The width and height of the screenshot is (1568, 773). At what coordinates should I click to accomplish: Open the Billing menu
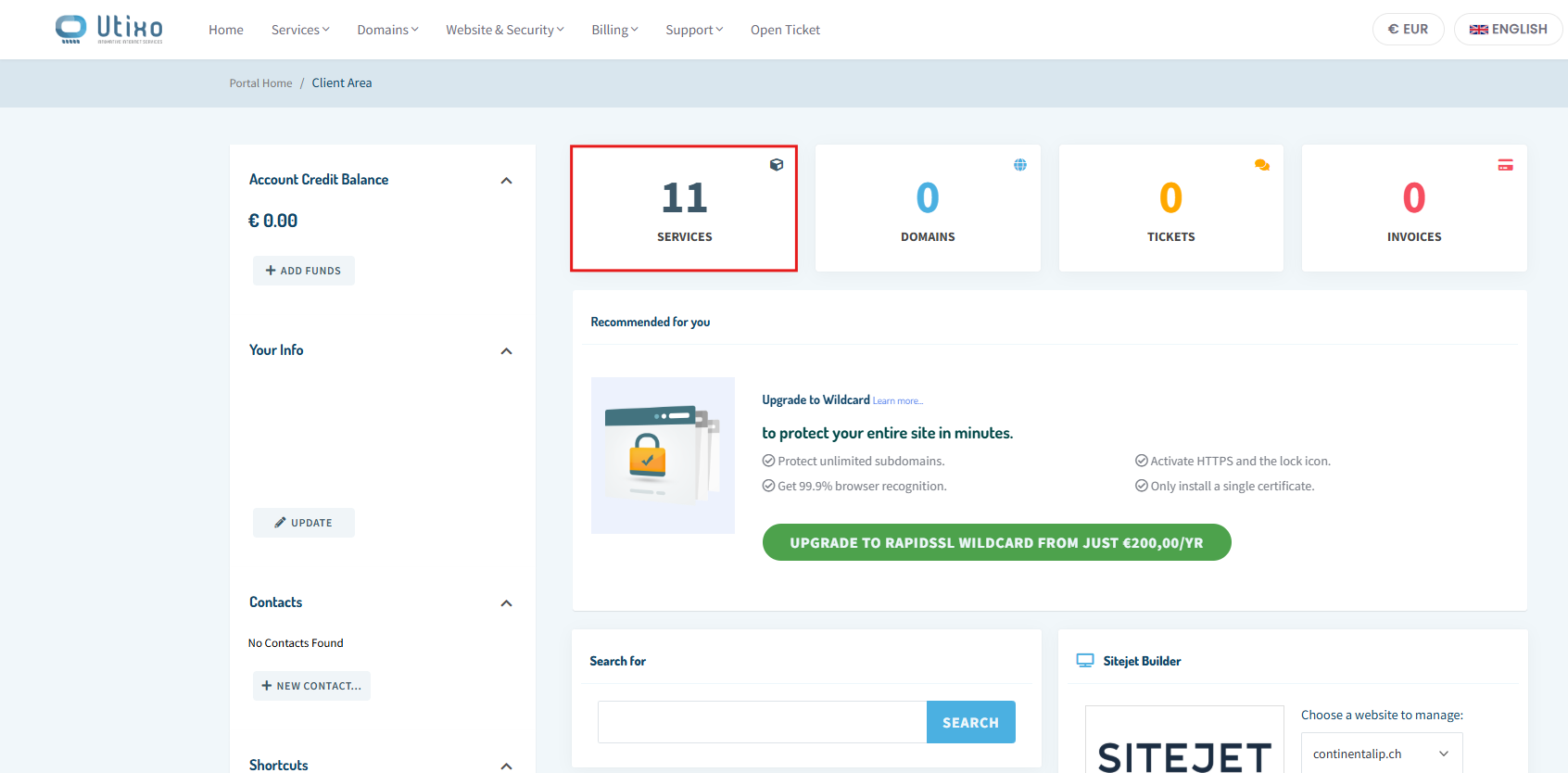click(x=614, y=30)
